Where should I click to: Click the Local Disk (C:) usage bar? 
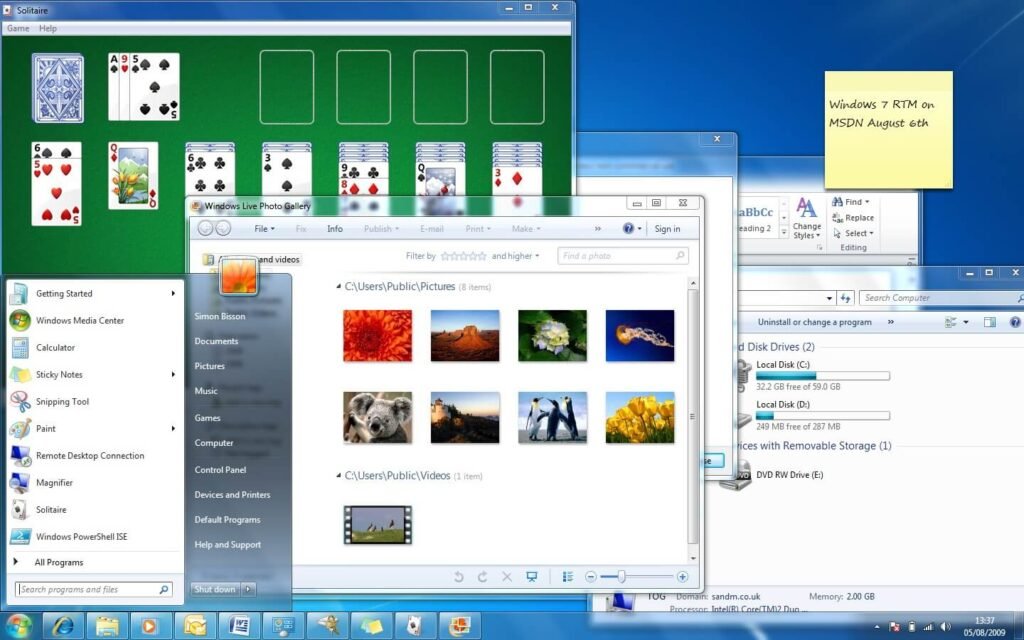822,376
